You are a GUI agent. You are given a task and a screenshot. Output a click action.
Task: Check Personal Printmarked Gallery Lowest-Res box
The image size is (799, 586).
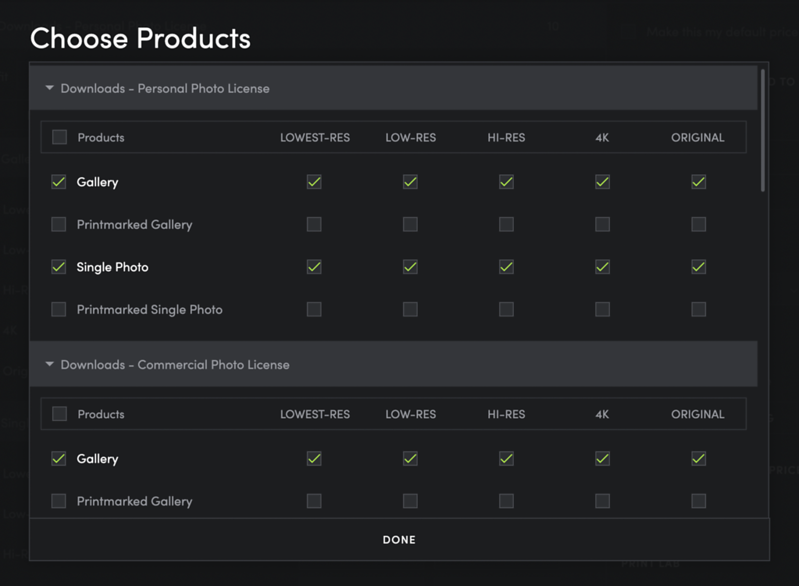(x=314, y=224)
